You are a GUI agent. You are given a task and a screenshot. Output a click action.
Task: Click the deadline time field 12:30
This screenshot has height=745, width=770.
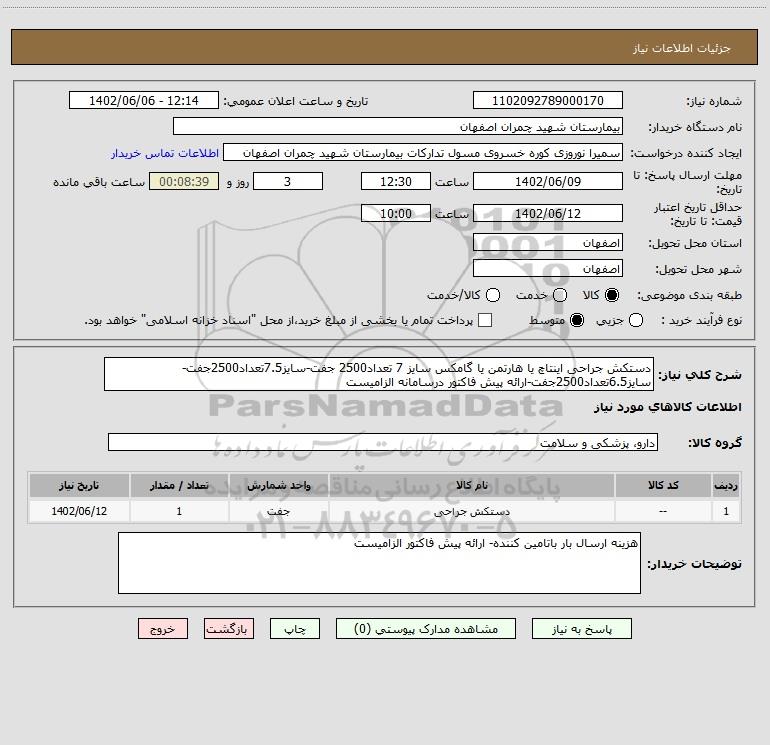click(396, 182)
